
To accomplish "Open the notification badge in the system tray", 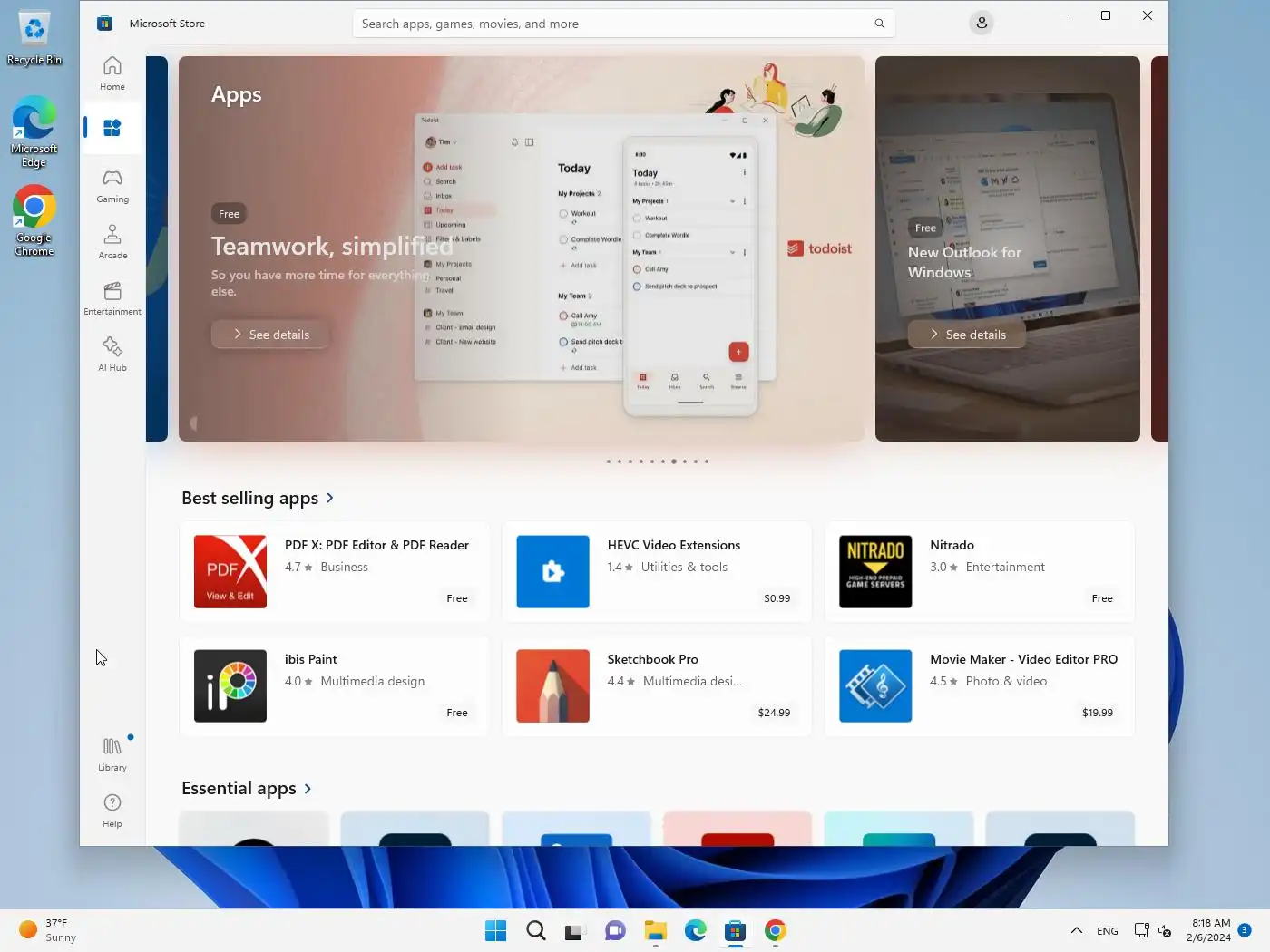I will coord(1245,930).
